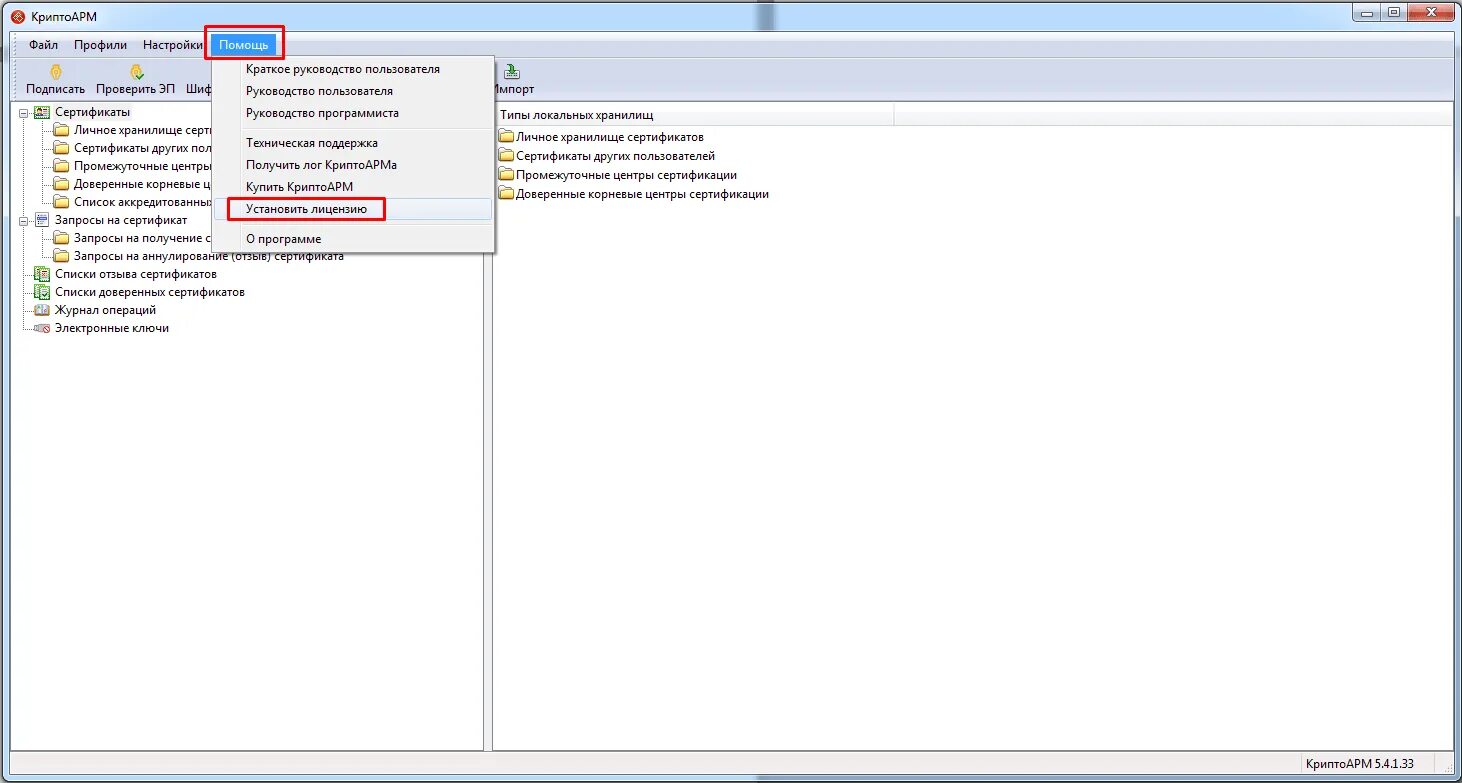Select Сертификаты других пользователей in right list

click(x=616, y=156)
